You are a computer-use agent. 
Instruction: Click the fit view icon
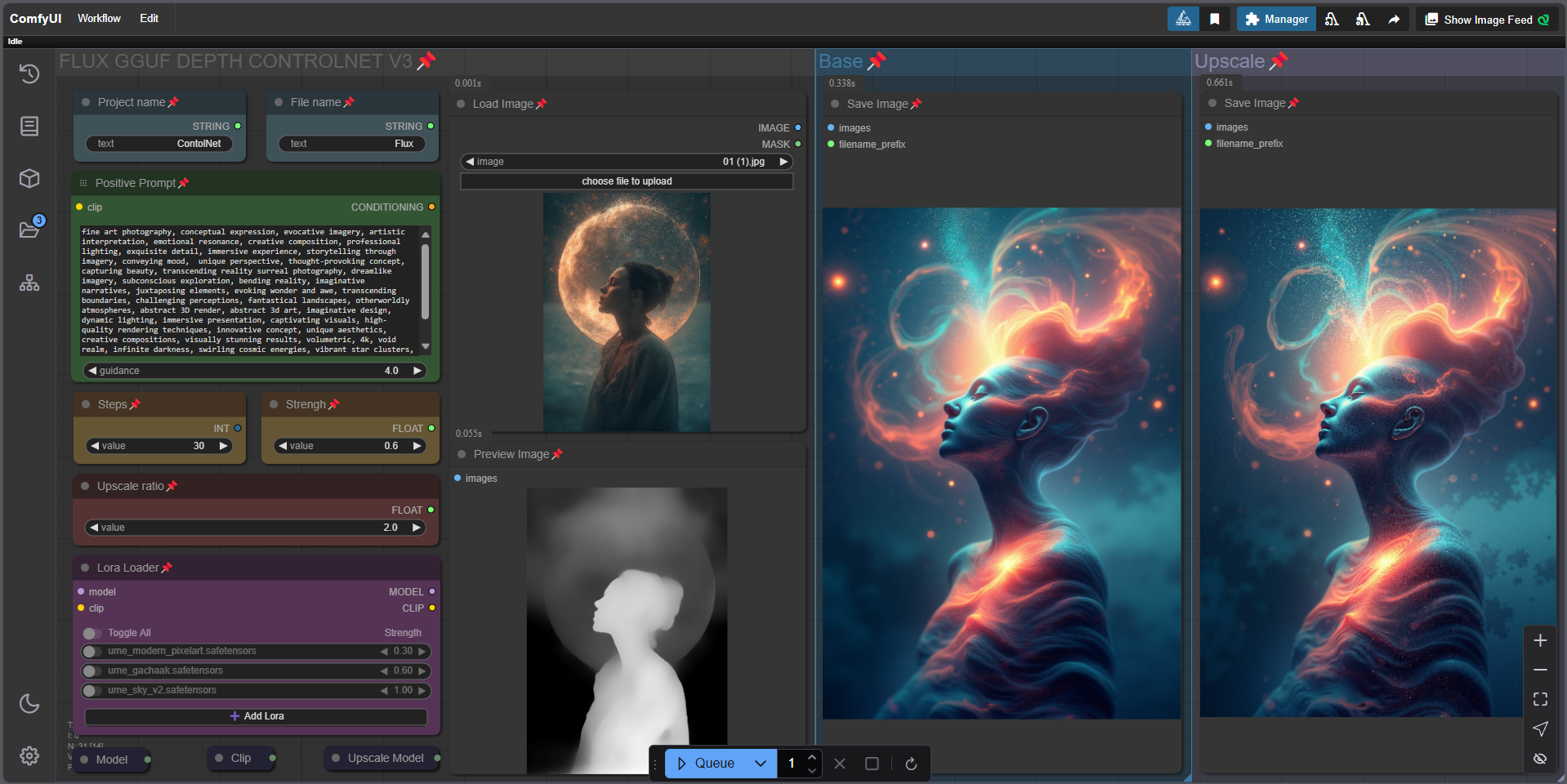[x=1540, y=699]
